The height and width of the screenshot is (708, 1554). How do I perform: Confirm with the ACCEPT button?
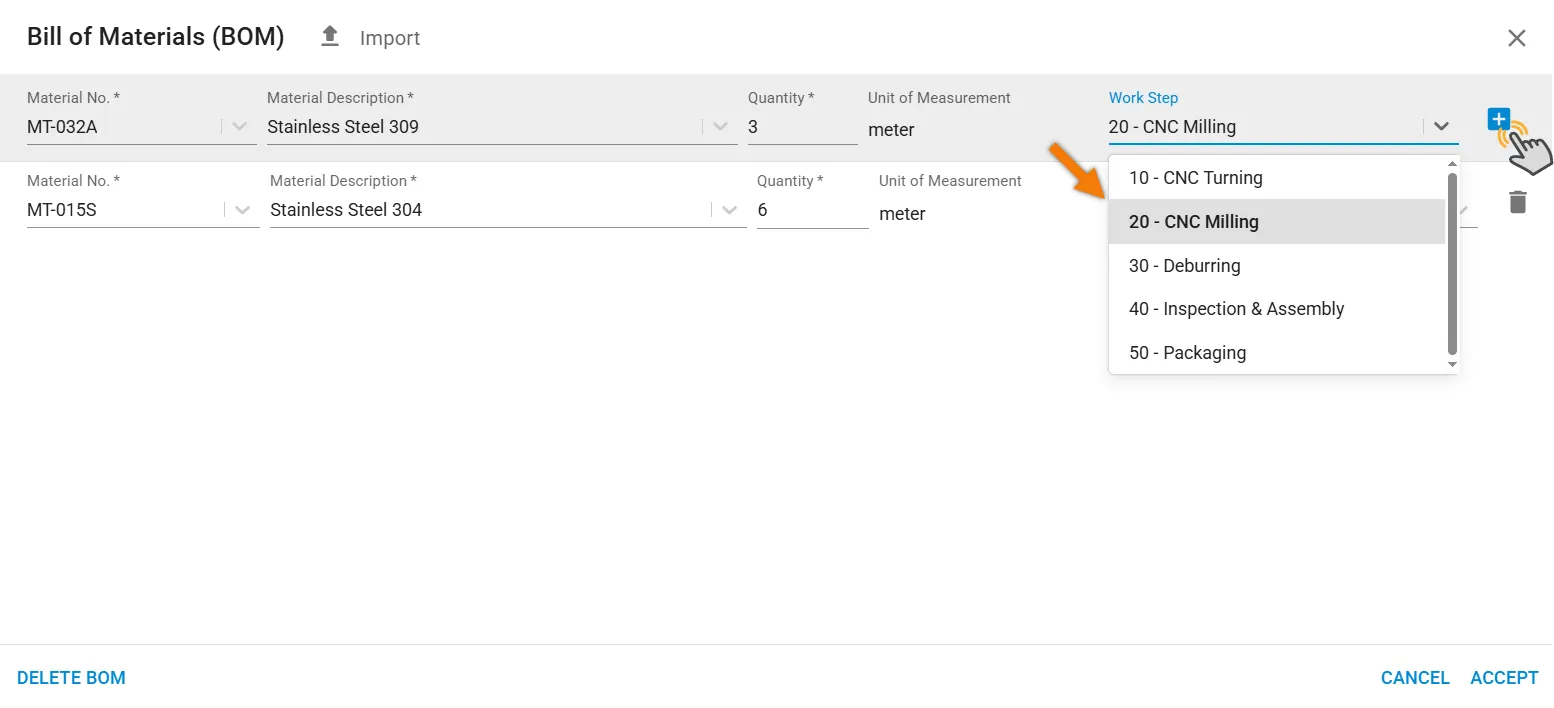point(1504,678)
